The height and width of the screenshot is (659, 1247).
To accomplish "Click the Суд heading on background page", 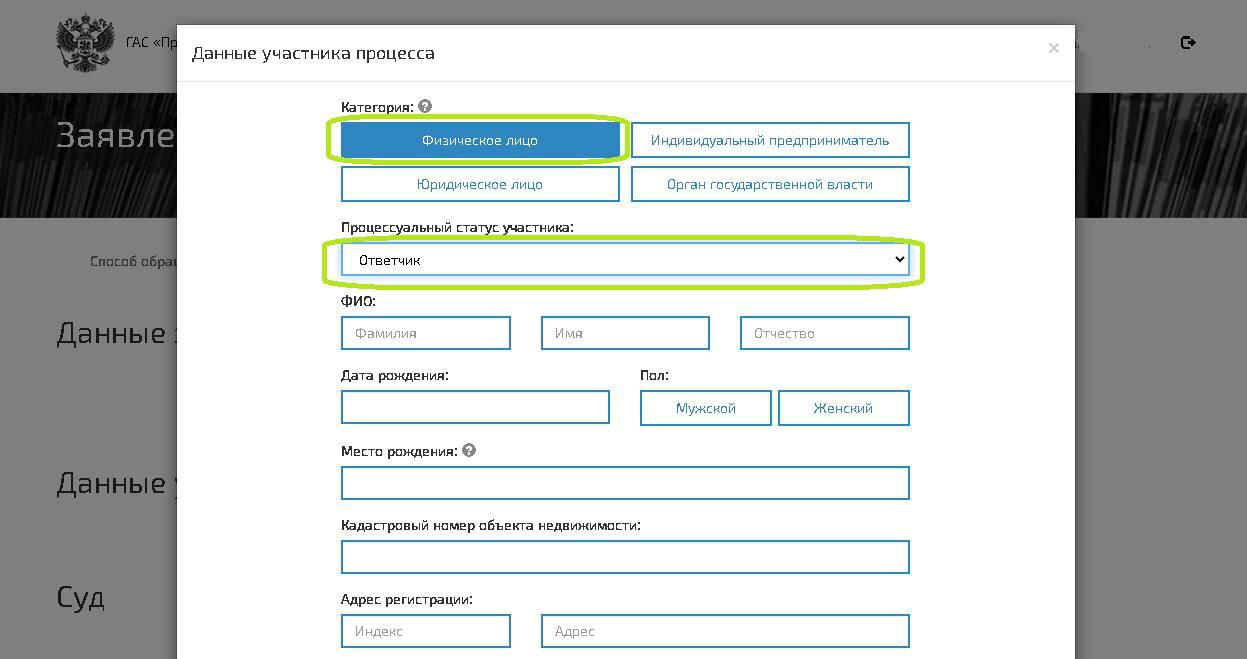I will [x=80, y=598].
